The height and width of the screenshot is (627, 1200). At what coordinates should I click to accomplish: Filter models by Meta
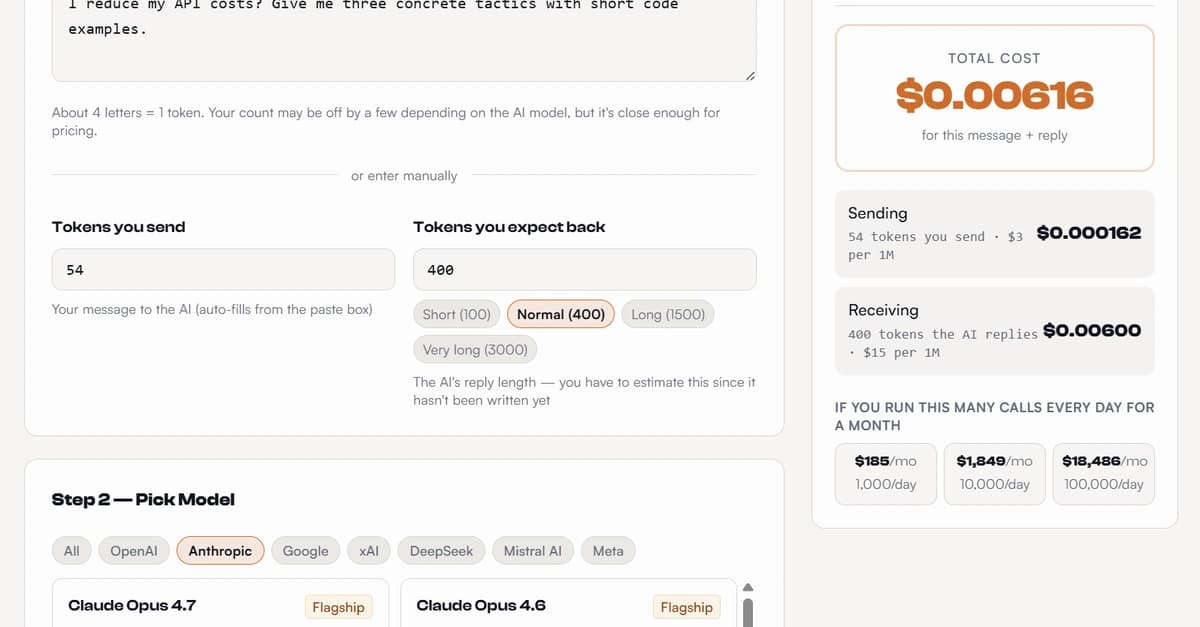coord(608,551)
